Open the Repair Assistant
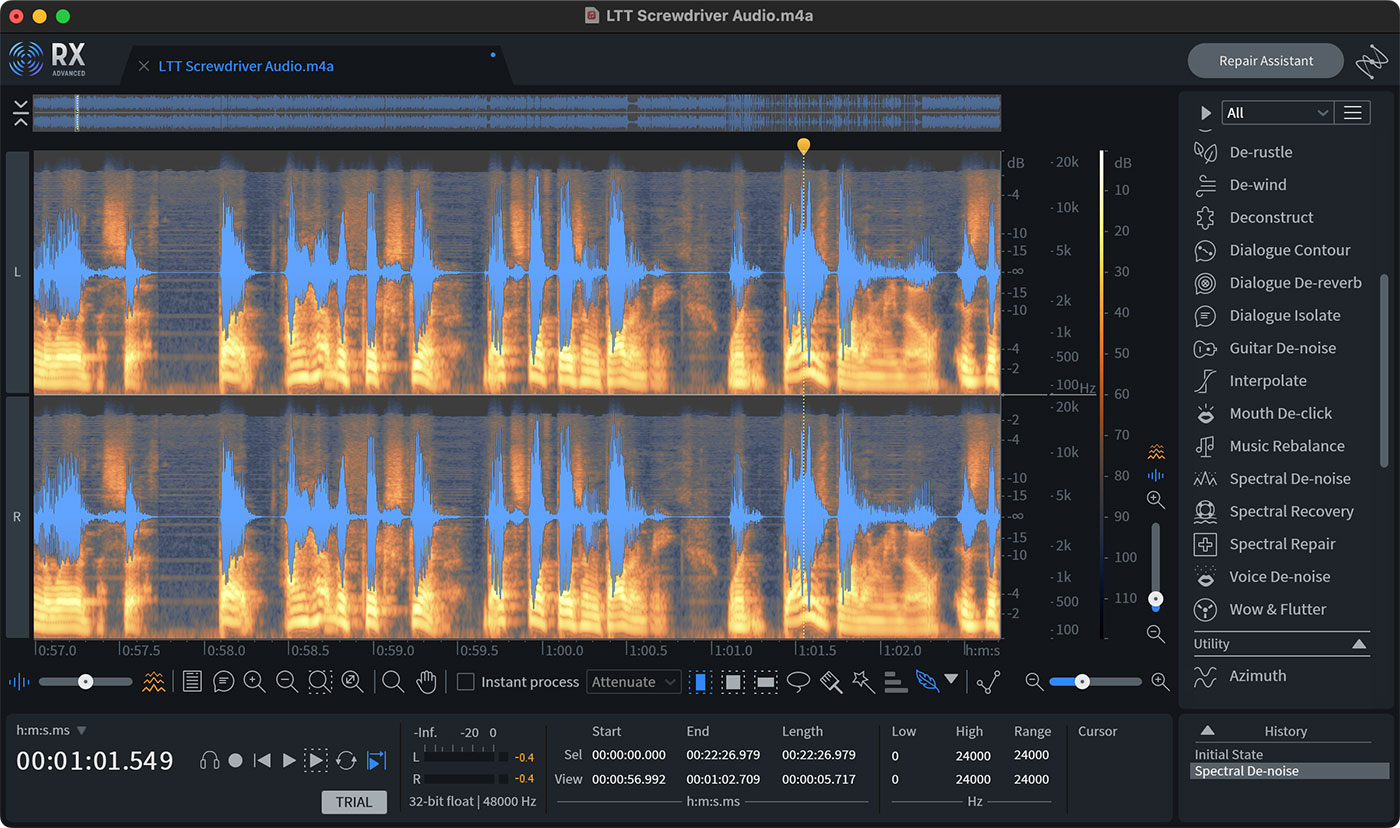 [x=1265, y=61]
